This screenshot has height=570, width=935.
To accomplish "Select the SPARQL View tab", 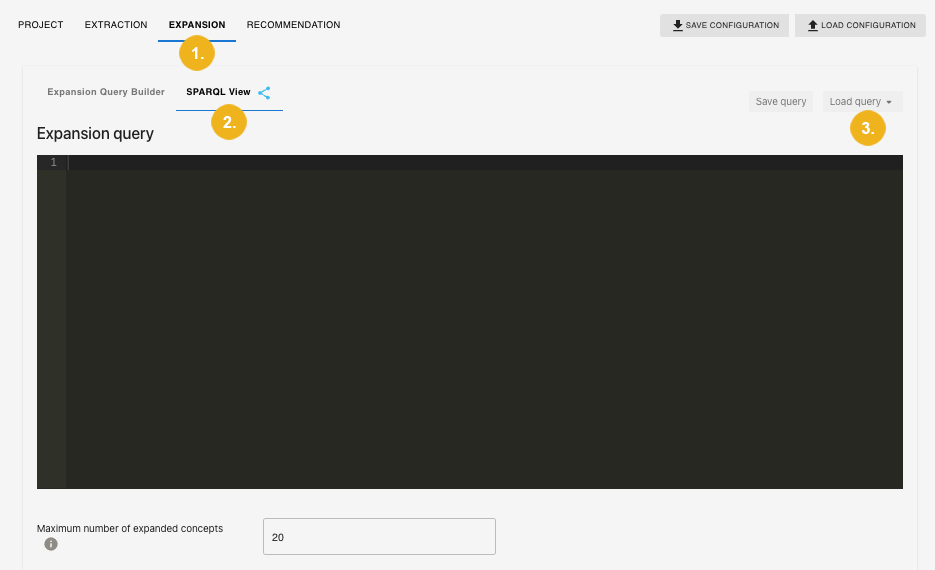I will pyautogui.click(x=218, y=92).
